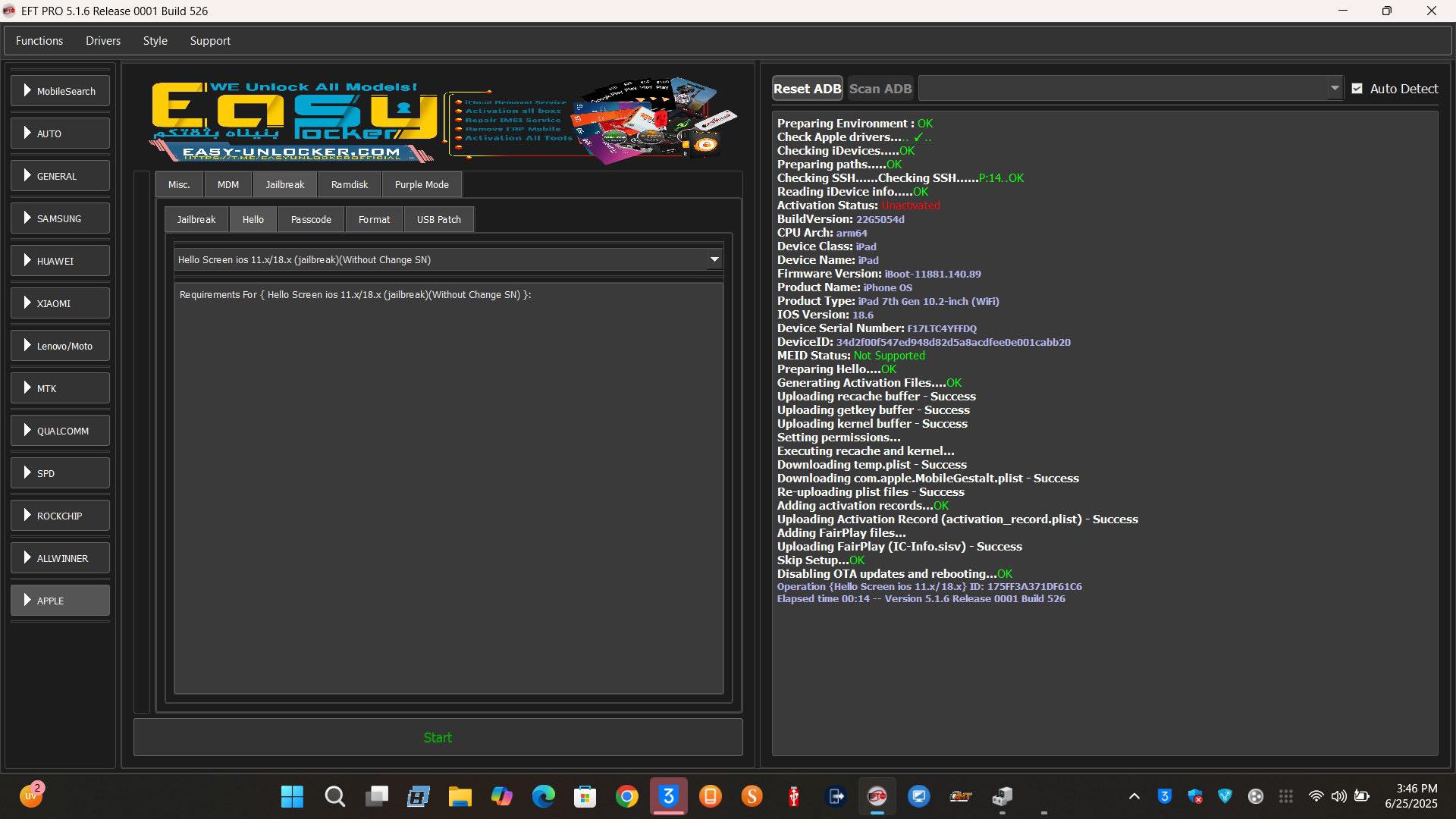Expand the QUALCOMM sidebar section
Image resolution: width=1456 pixels, height=819 pixels.
pyautogui.click(x=60, y=431)
